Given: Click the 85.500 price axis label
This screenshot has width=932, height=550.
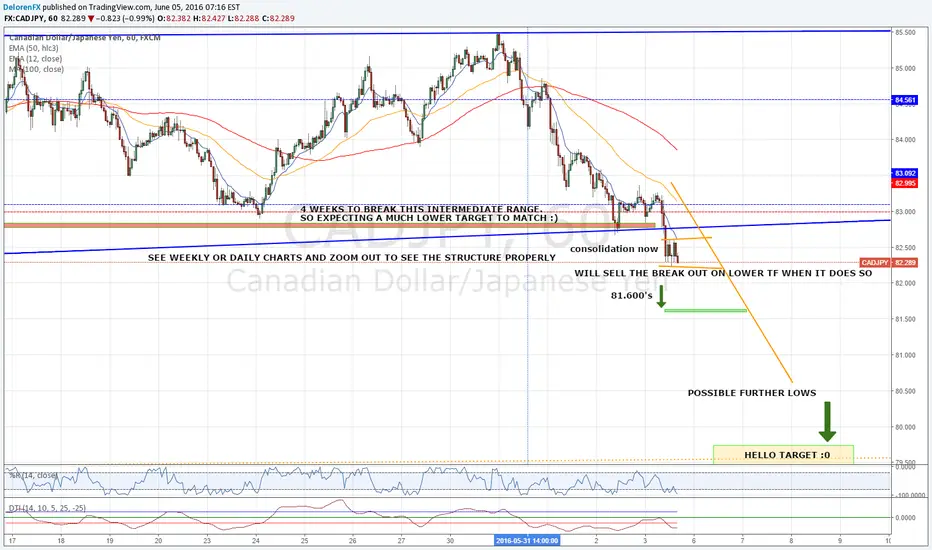Looking at the screenshot, I should (x=905, y=33).
